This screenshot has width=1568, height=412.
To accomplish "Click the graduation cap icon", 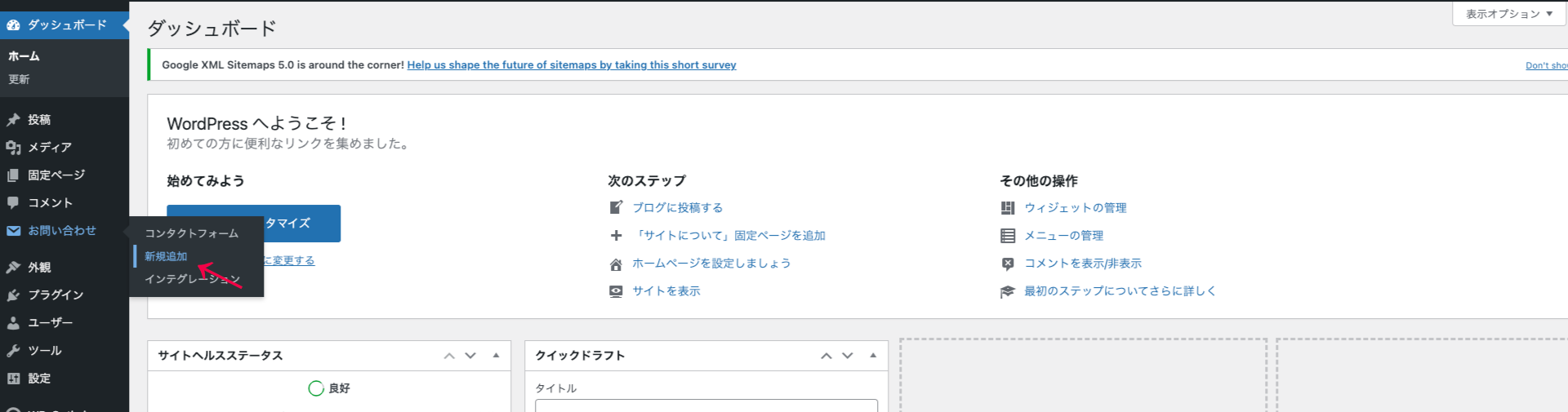I will (x=1008, y=291).
